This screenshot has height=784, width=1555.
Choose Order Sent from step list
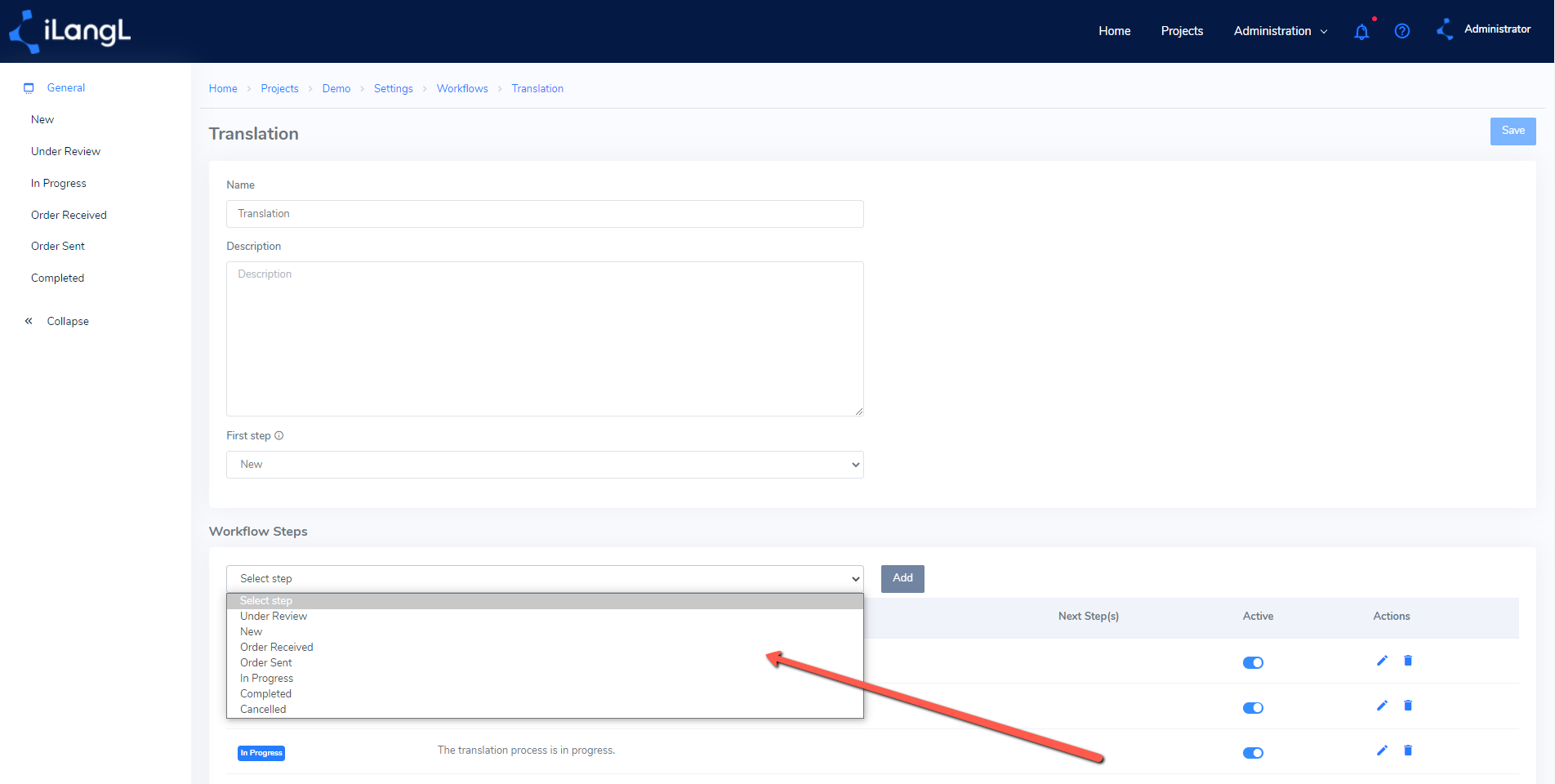(545, 663)
